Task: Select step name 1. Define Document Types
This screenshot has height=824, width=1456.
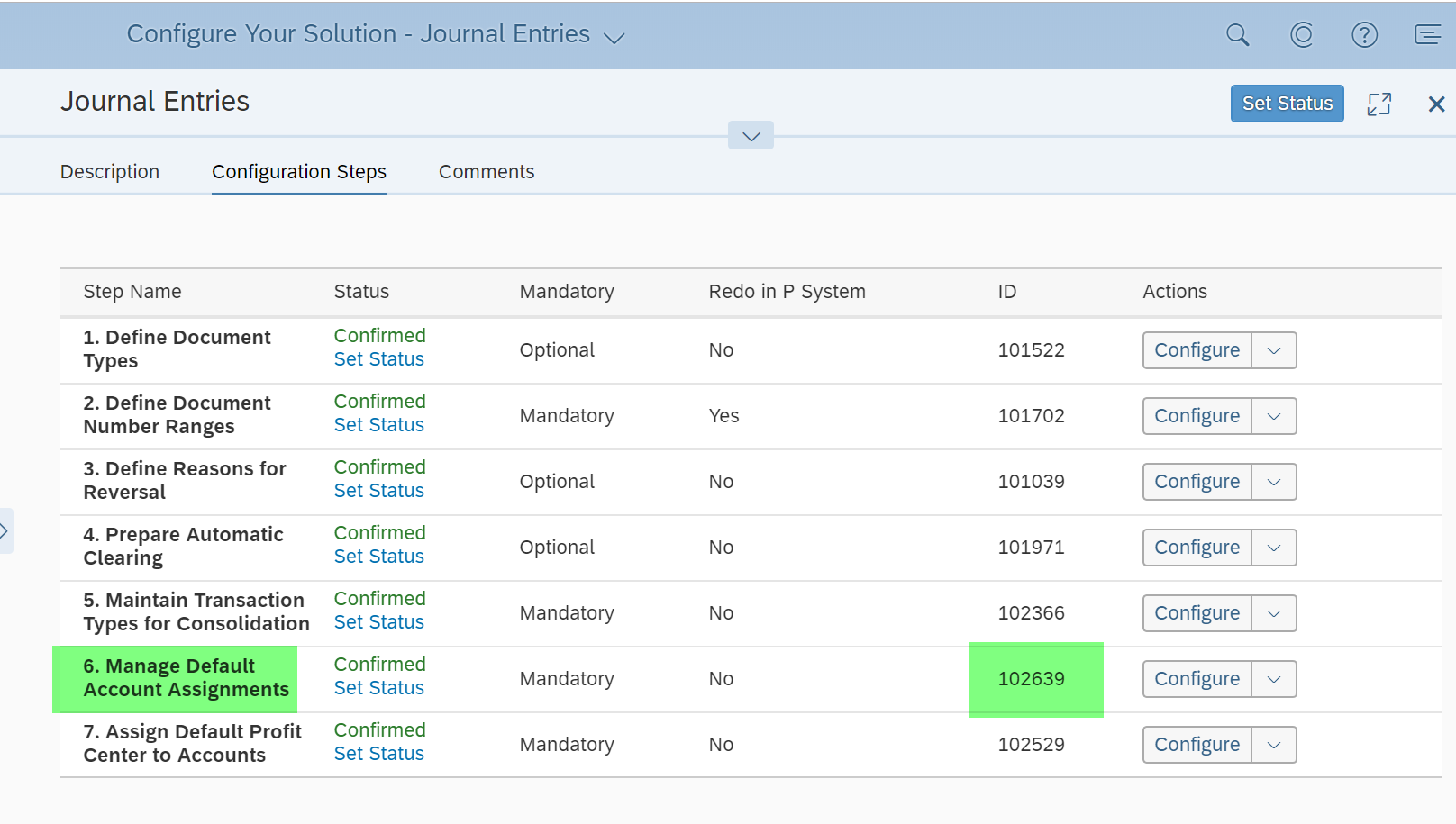Action: coord(177,349)
